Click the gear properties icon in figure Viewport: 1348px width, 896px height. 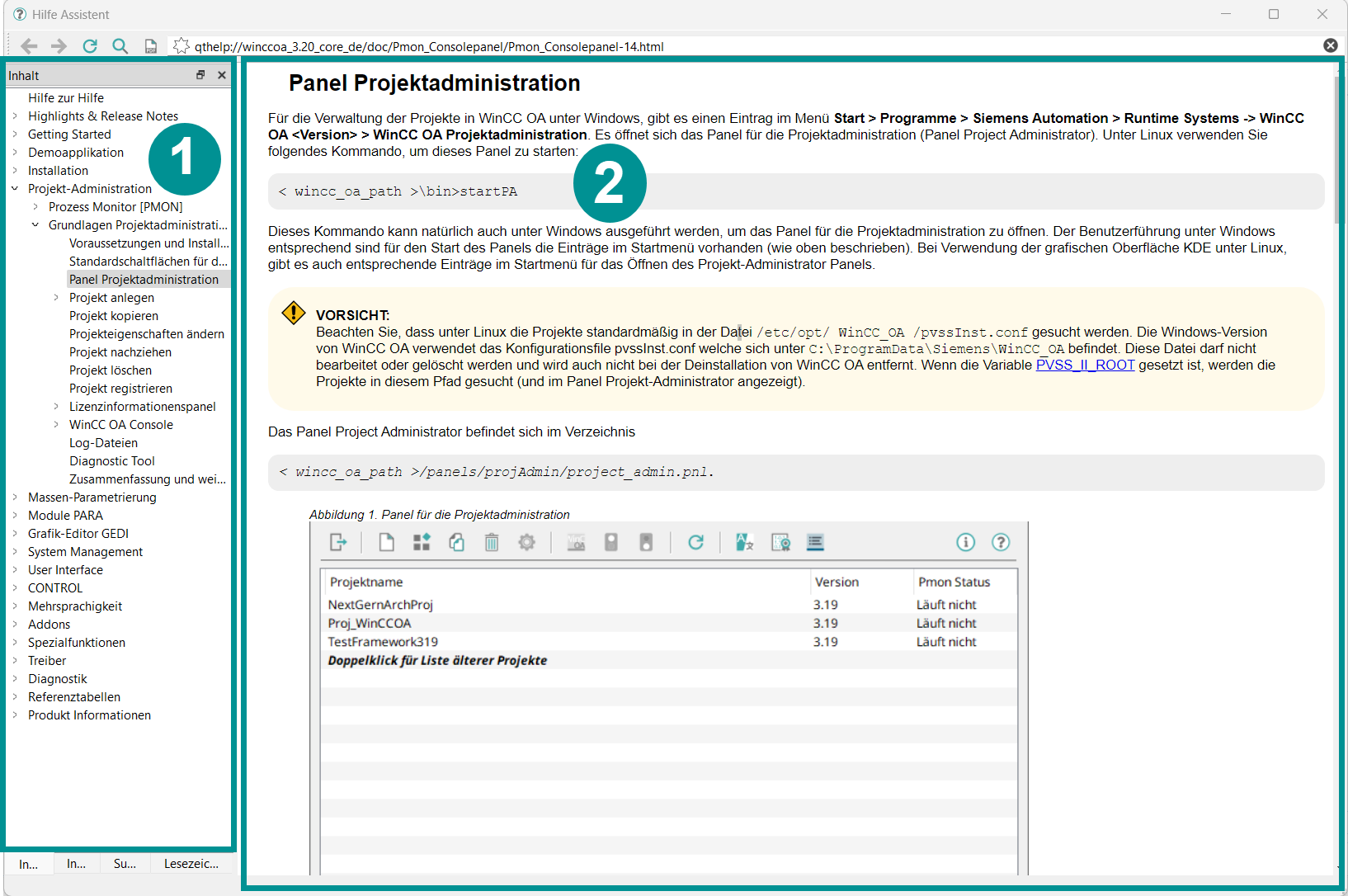click(x=526, y=542)
